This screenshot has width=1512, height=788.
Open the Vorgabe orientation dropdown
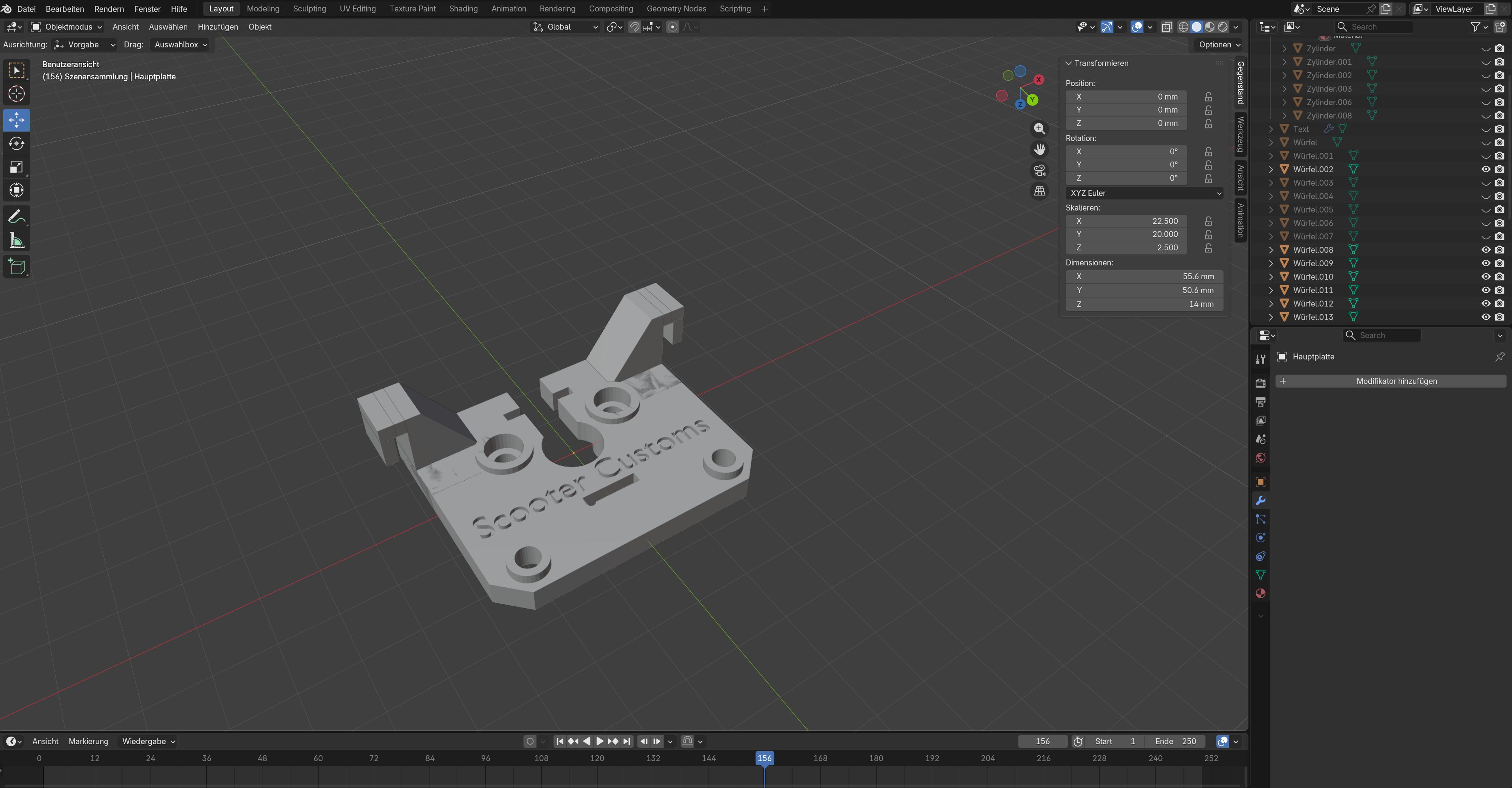tap(85, 45)
